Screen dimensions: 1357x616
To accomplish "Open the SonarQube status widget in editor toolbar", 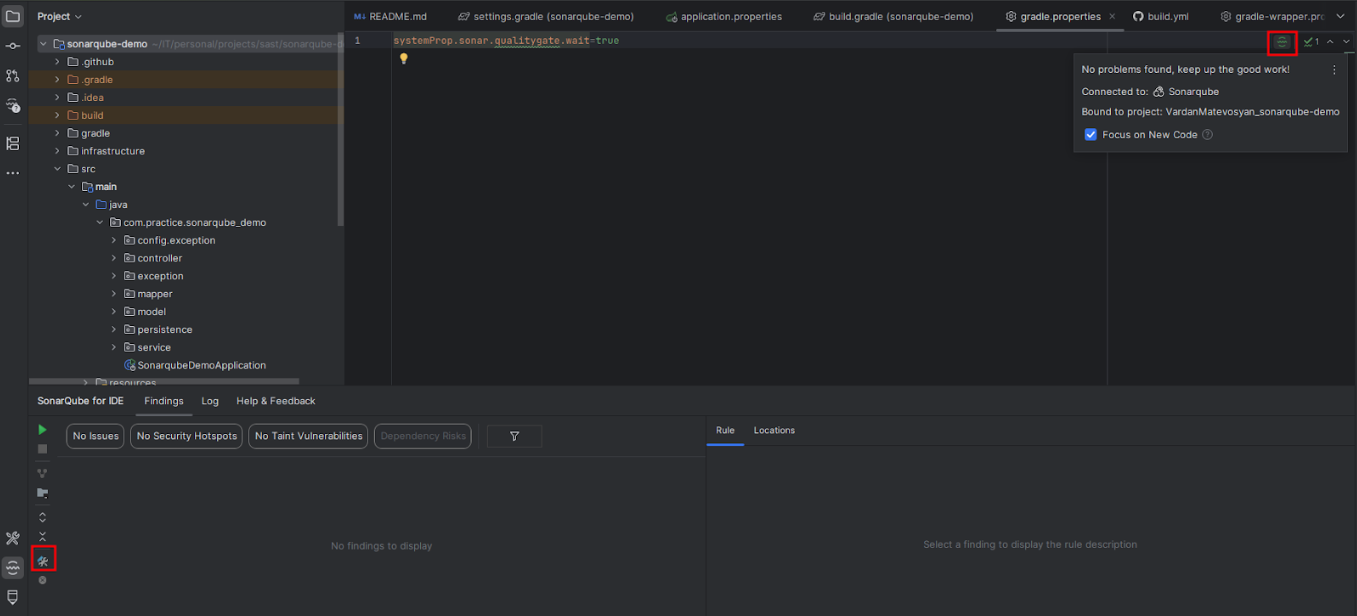I will point(1281,42).
